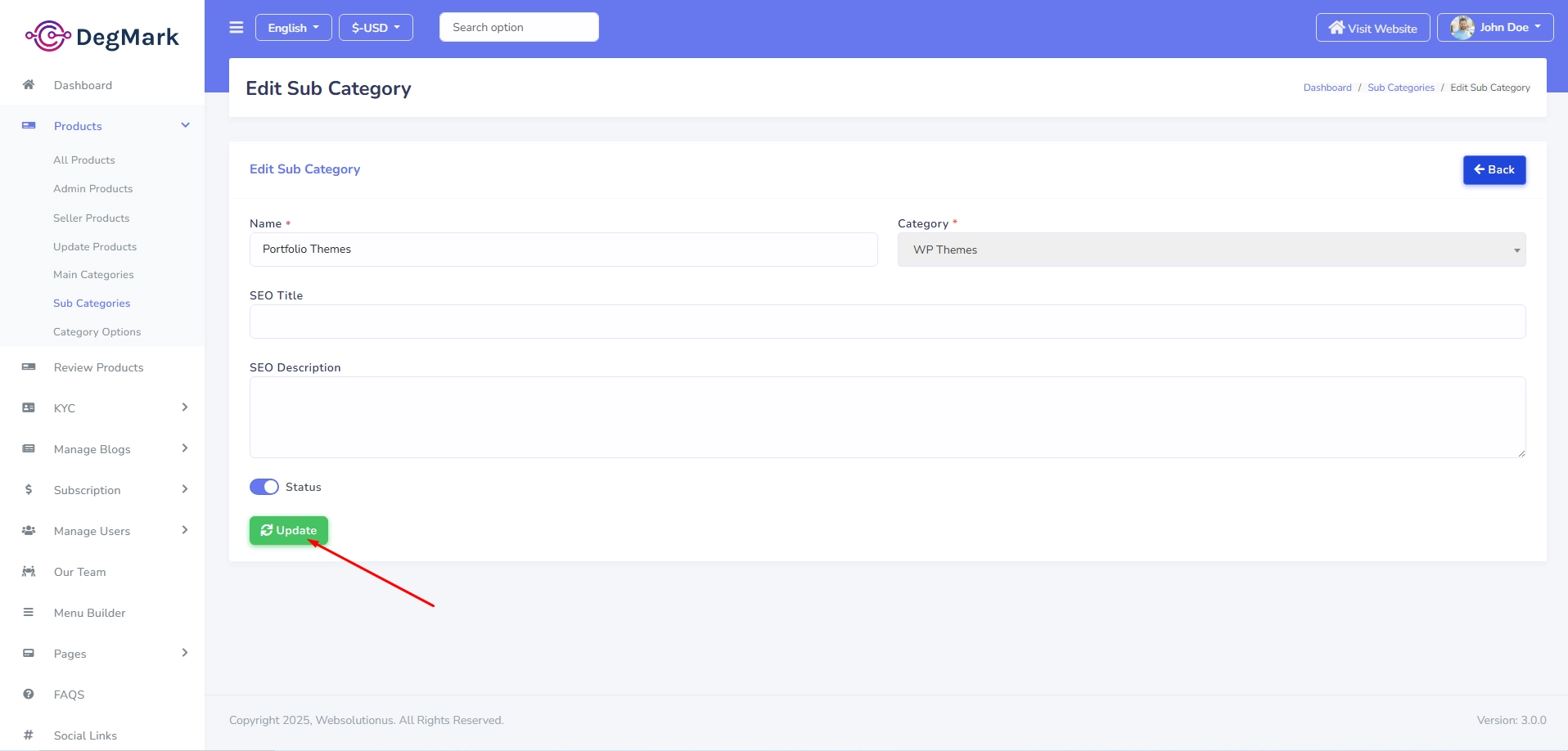Go to Dashboard in sidebar
The image size is (1568, 751).
click(x=83, y=85)
